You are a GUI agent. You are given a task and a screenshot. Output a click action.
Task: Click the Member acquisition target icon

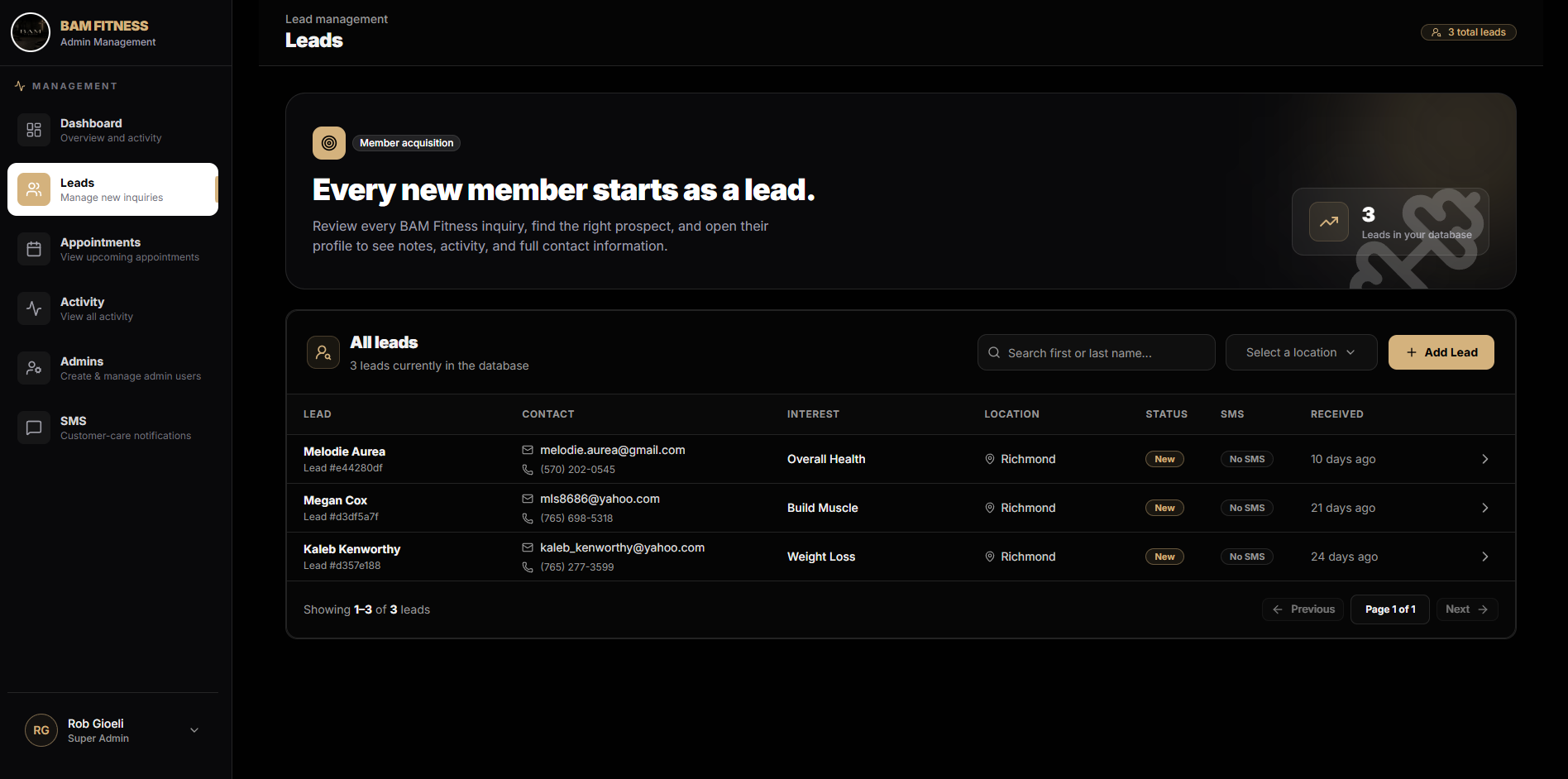(x=329, y=143)
